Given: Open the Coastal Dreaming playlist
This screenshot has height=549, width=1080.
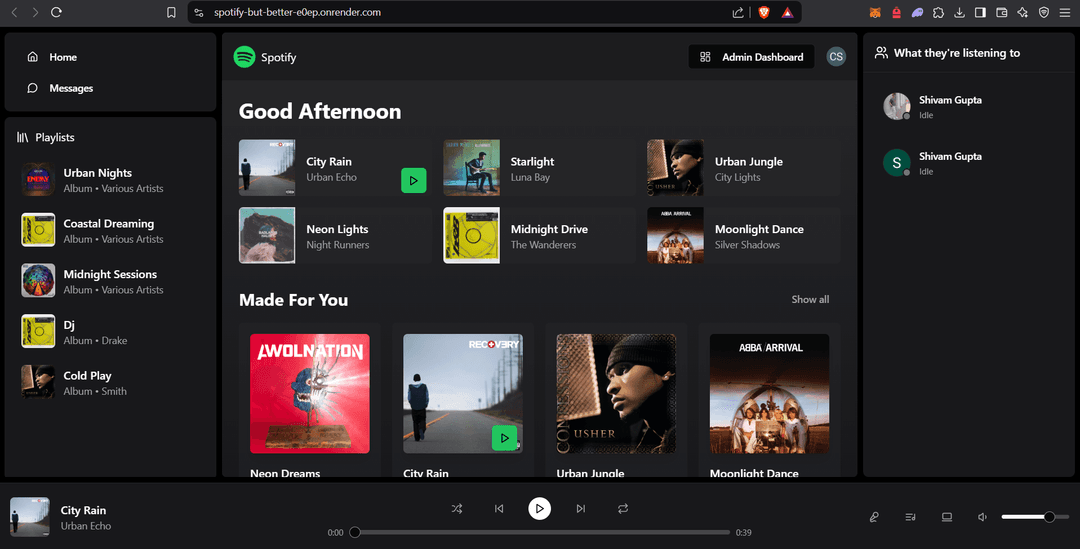Looking at the screenshot, I should point(110,231).
